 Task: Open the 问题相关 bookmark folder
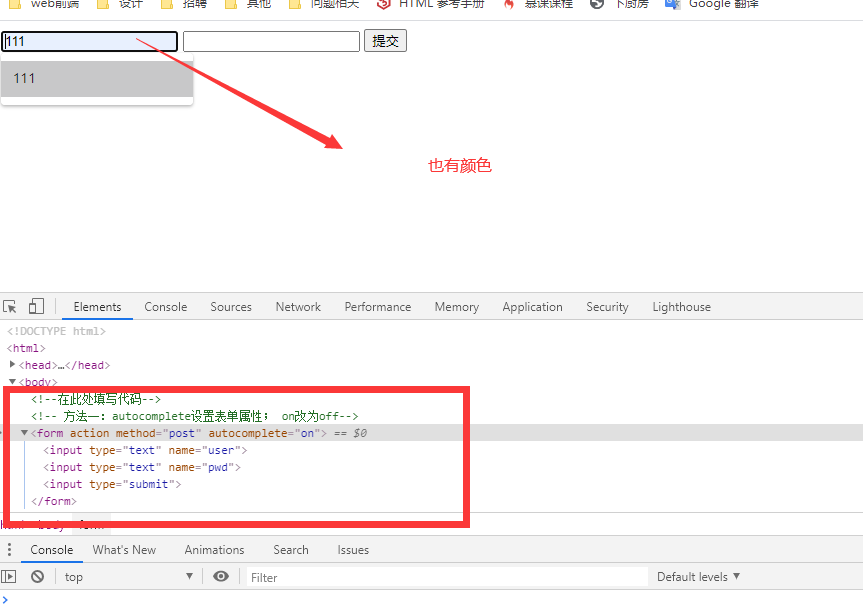(x=324, y=4)
